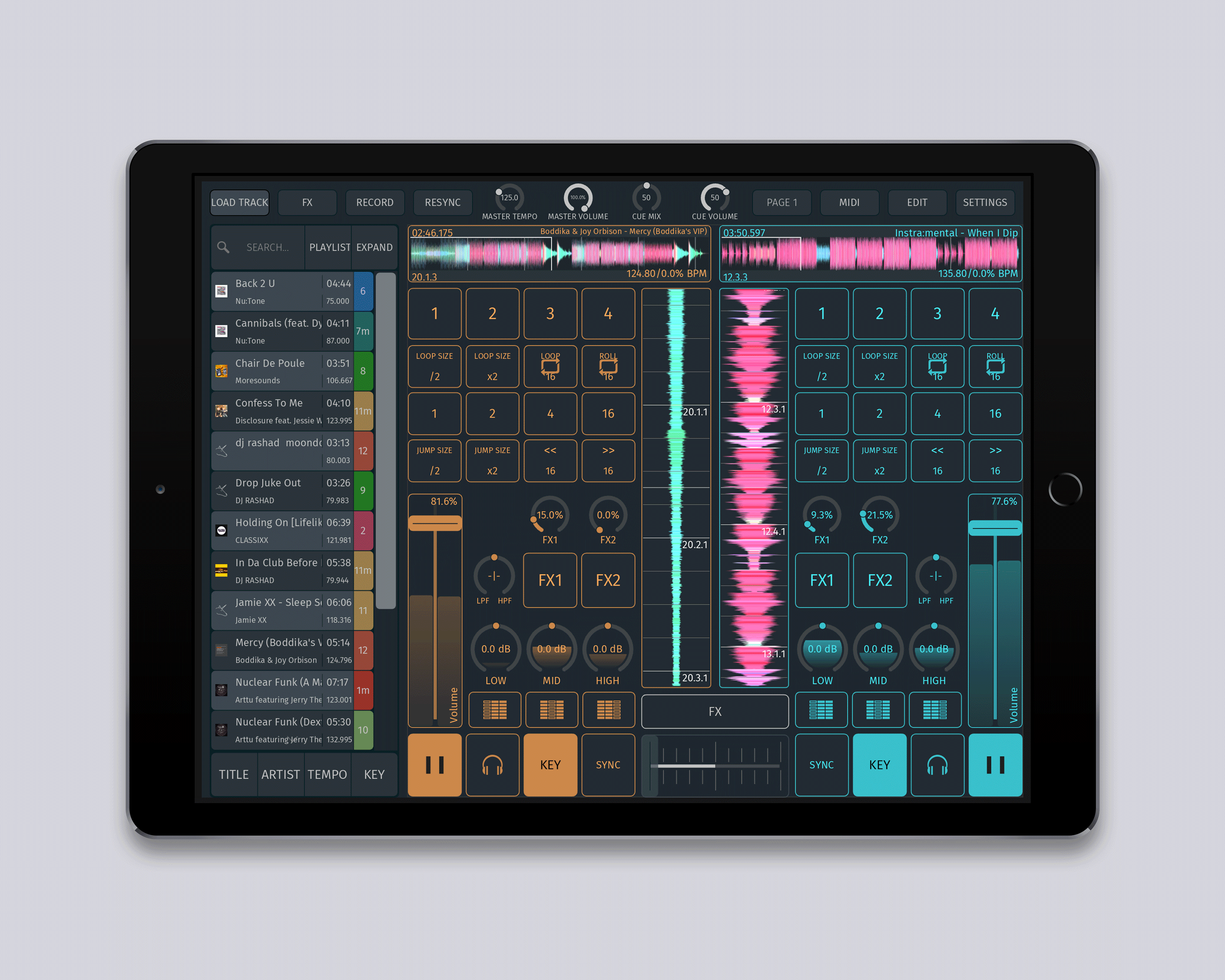The width and height of the screenshot is (1225, 980).
Task: Enable right deck FX2 button
Action: coord(880,580)
